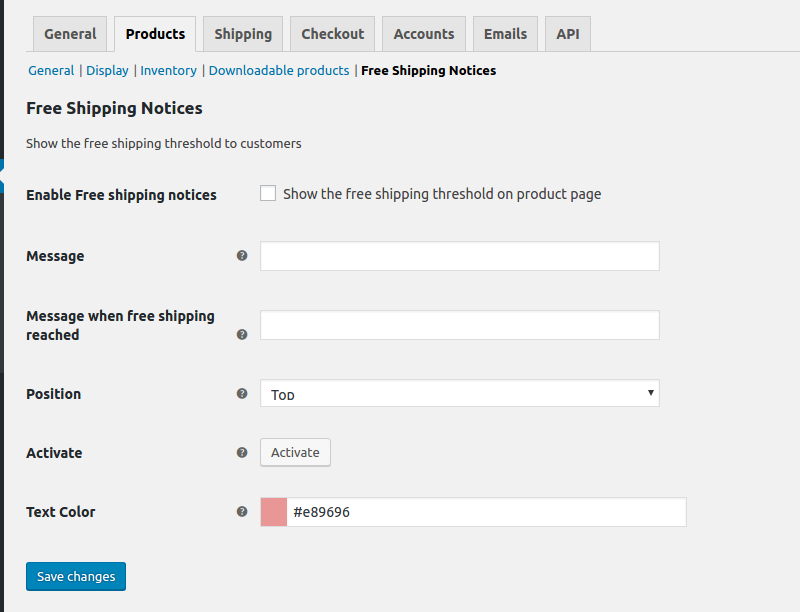
Task: Open the Display sub-section link
Action: click(x=107, y=70)
